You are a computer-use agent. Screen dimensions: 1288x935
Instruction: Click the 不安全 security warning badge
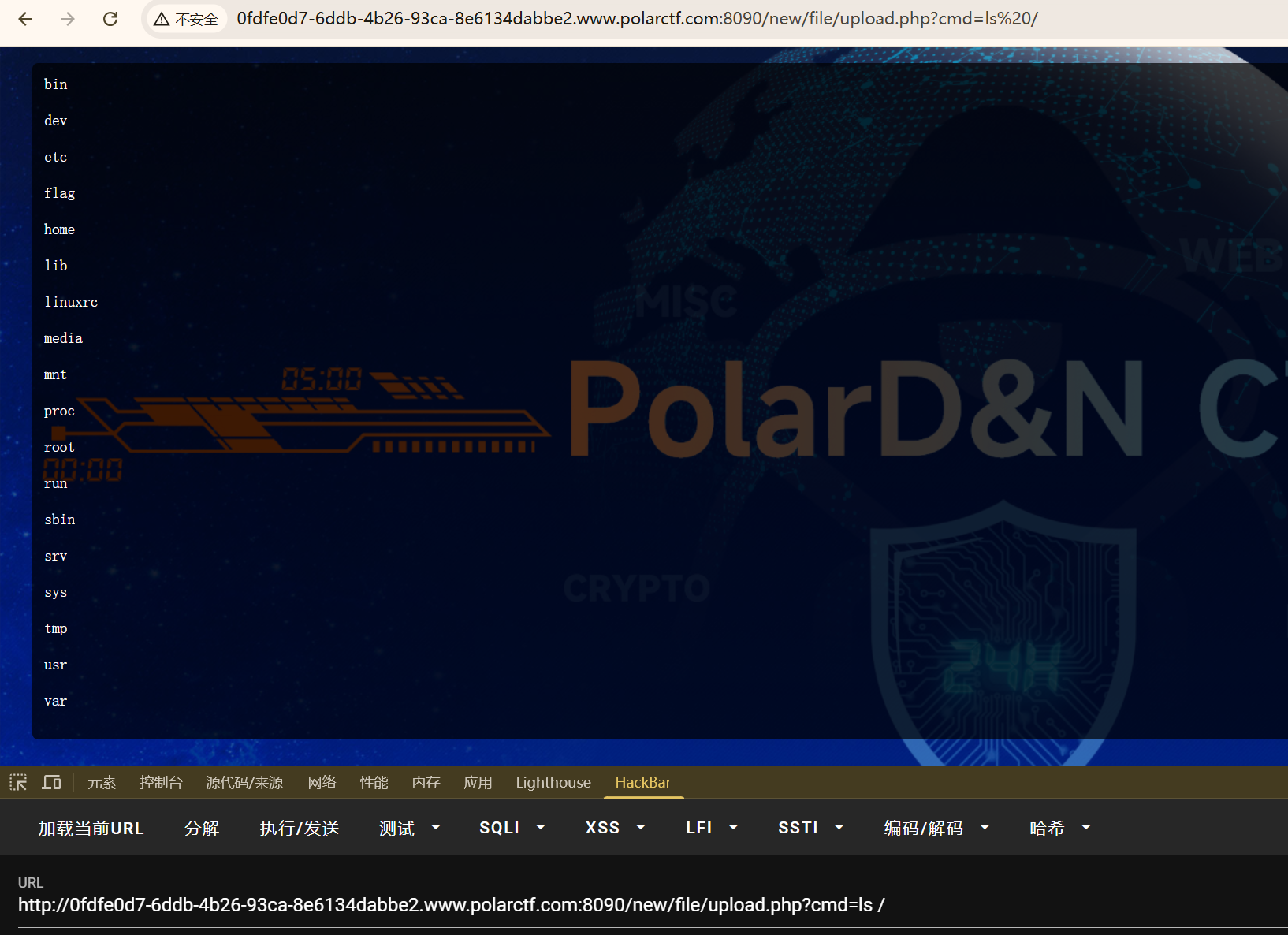(186, 19)
